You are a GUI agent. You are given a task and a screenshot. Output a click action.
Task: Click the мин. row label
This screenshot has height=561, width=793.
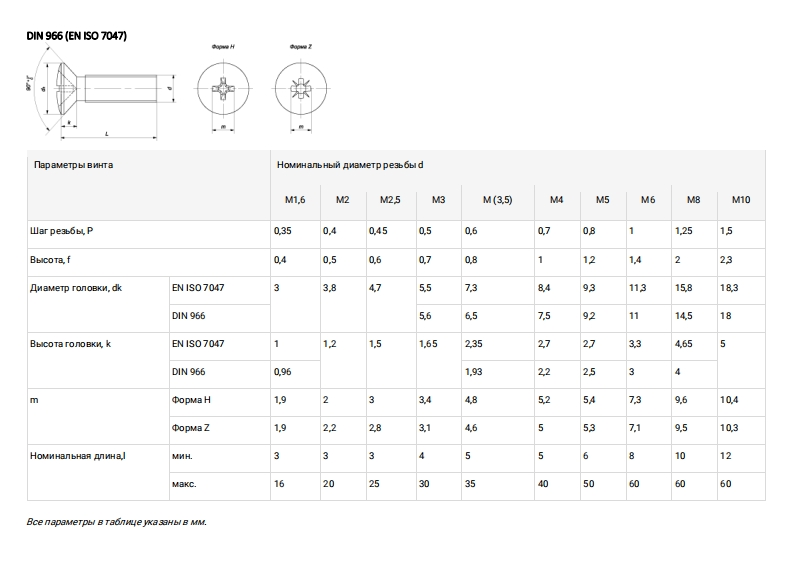tap(182, 456)
